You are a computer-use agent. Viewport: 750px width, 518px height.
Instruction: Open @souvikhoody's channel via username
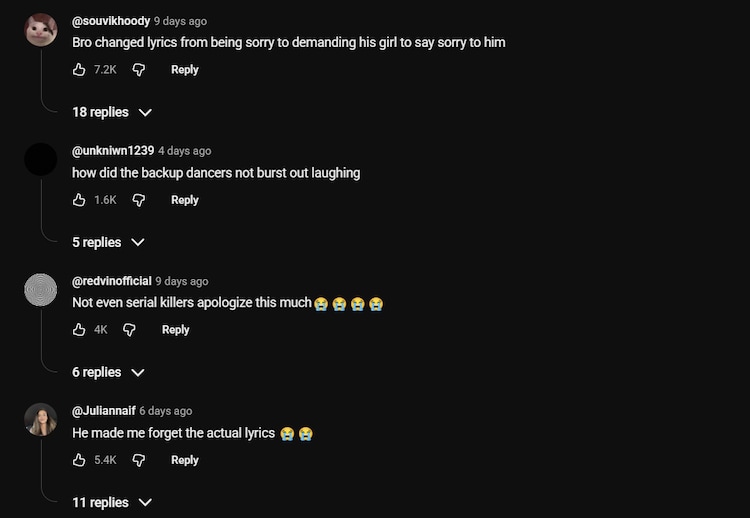tap(111, 21)
